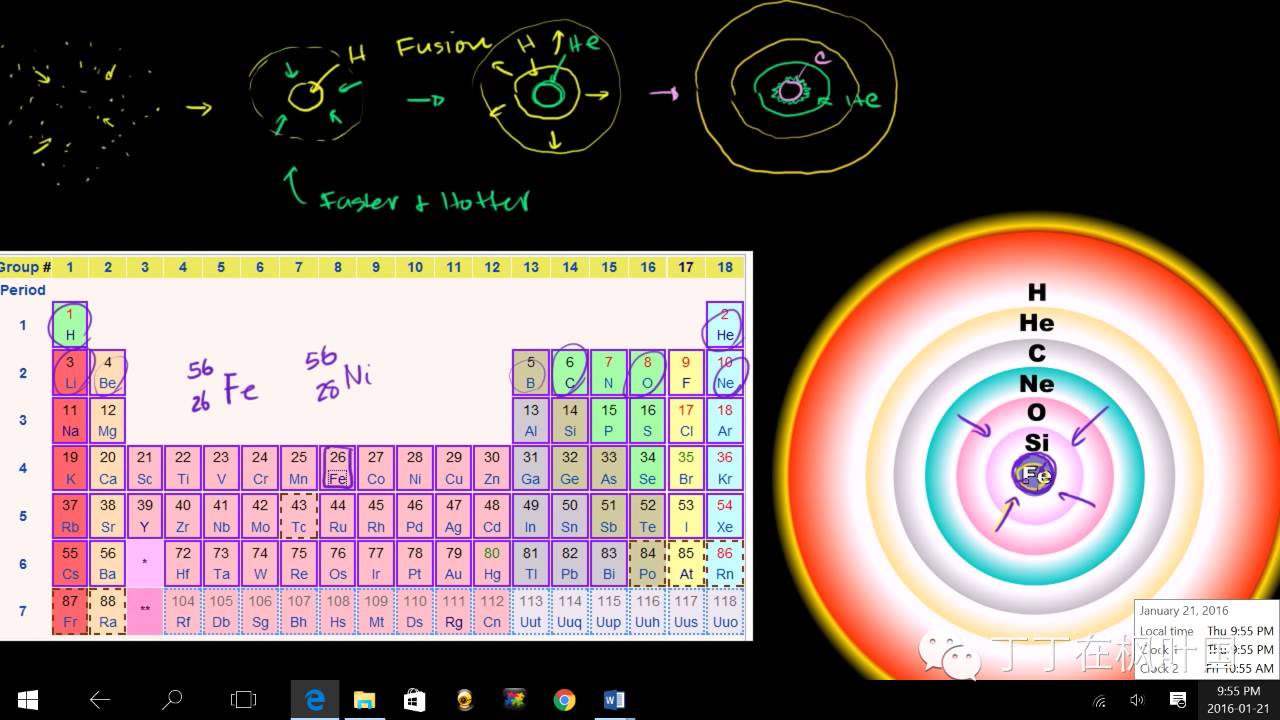
Task: Select magnesium cell "12 Mg"
Action: pyautogui.click(x=107, y=421)
